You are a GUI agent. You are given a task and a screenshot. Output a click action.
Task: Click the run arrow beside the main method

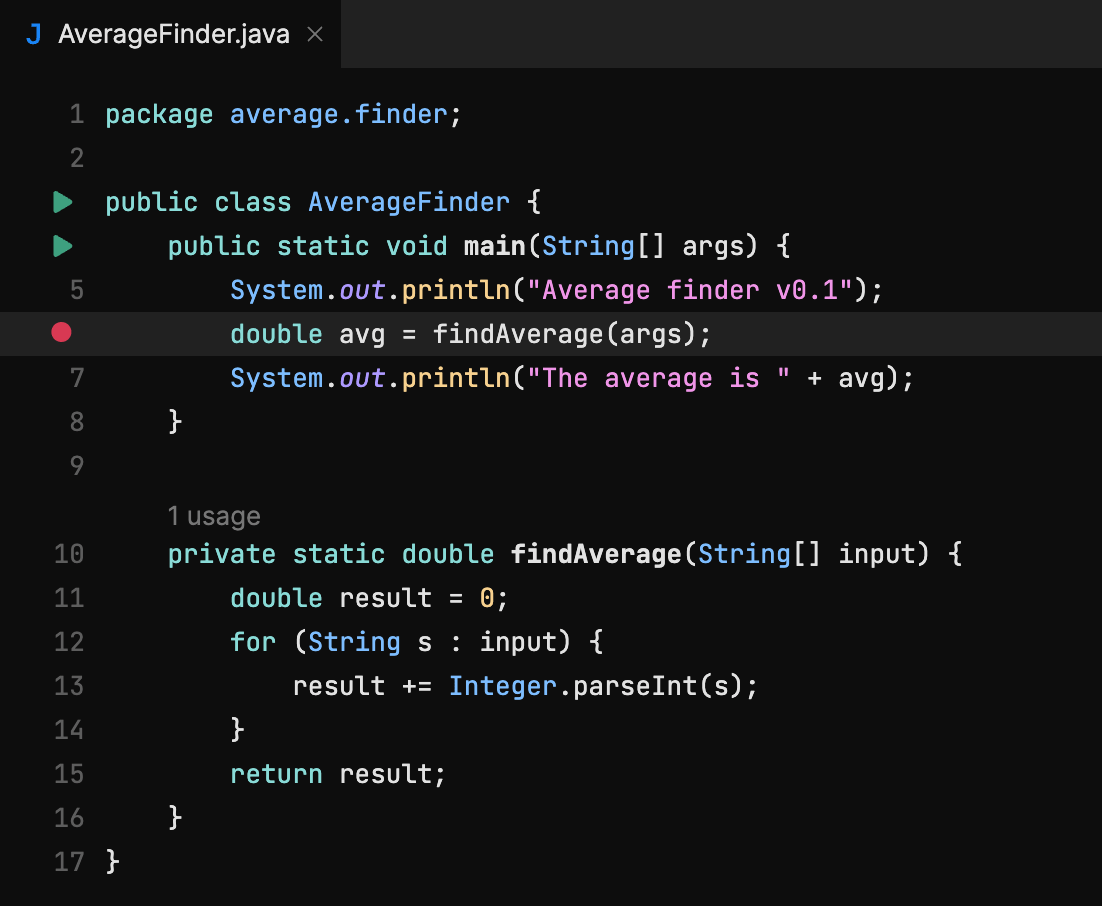62,246
